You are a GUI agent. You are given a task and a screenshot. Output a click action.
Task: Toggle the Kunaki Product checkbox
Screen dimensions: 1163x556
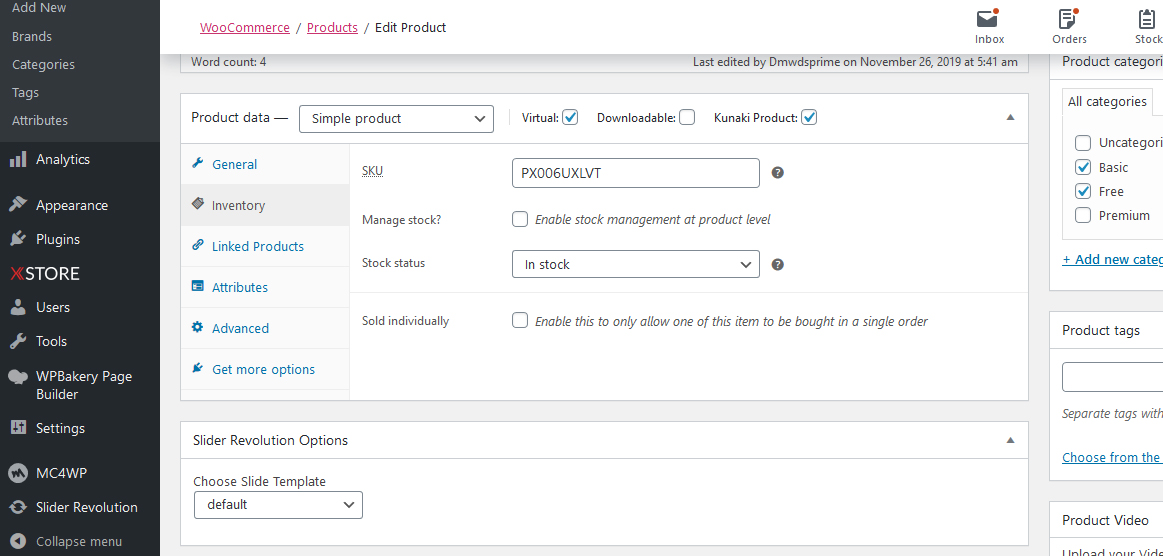point(809,117)
